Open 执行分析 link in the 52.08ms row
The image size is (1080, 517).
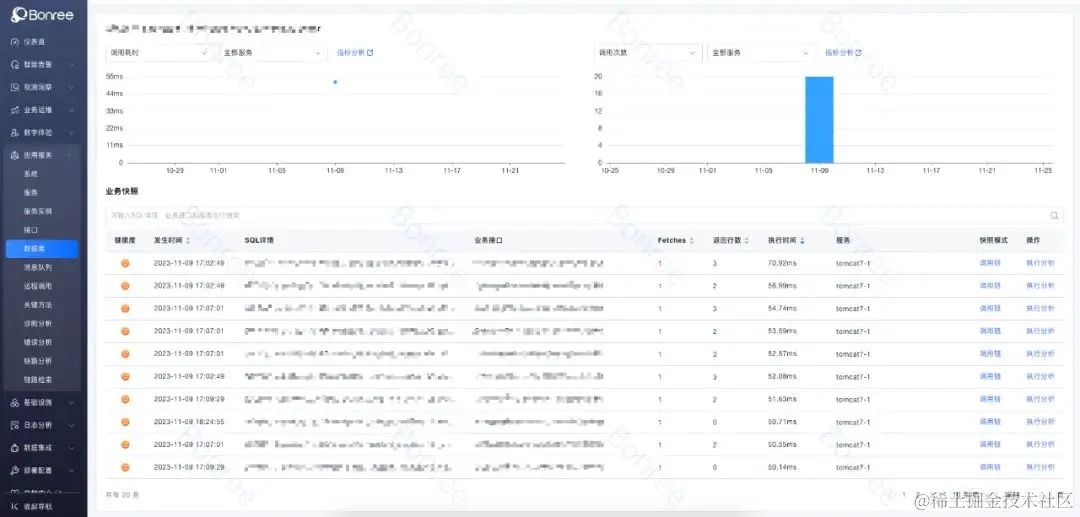coord(1040,377)
